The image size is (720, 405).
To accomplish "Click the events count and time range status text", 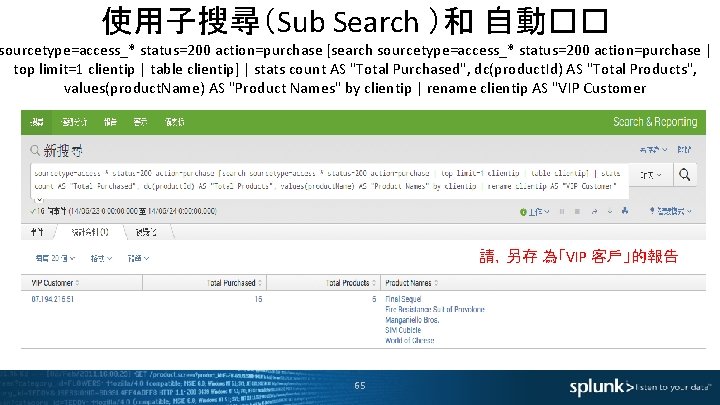I will pos(124,211).
